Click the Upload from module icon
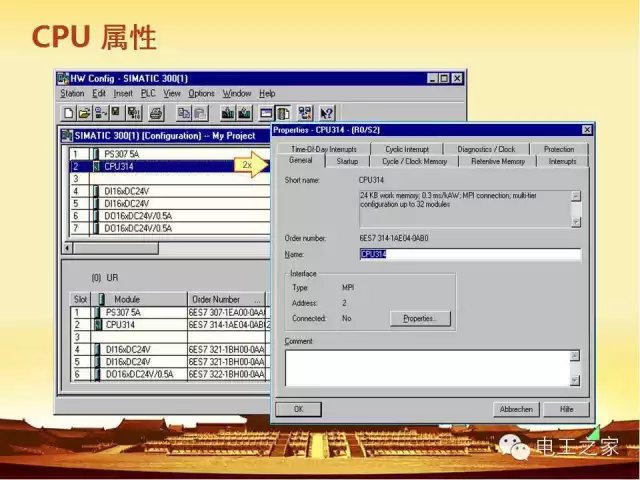The image size is (640, 480). pyautogui.click(x=245, y=113)
